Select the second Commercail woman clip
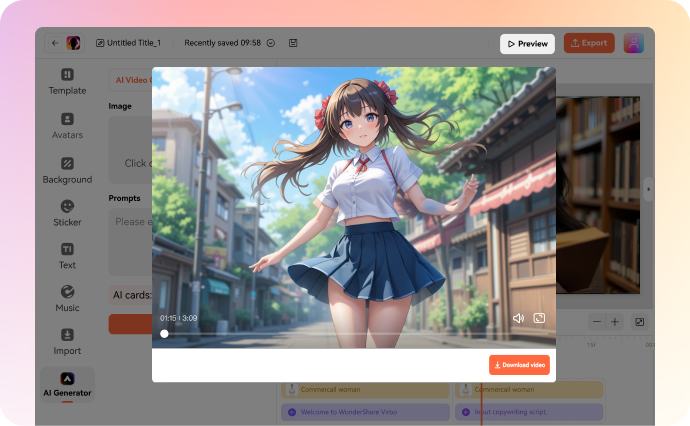The height and width of the screenshot is (426, 690). click(529, 389)
